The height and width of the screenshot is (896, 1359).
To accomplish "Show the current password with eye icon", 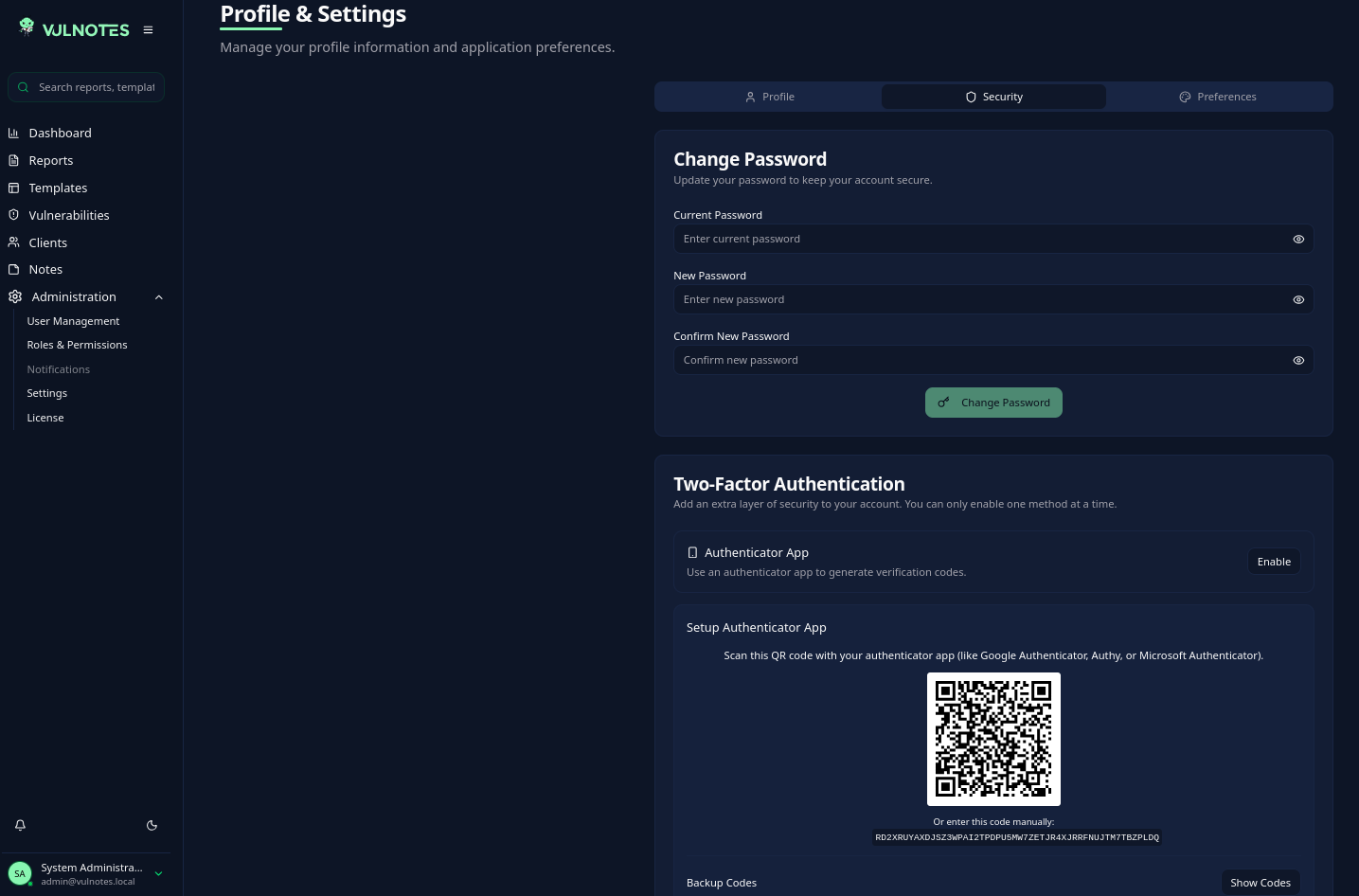I will pos(1298,240).
